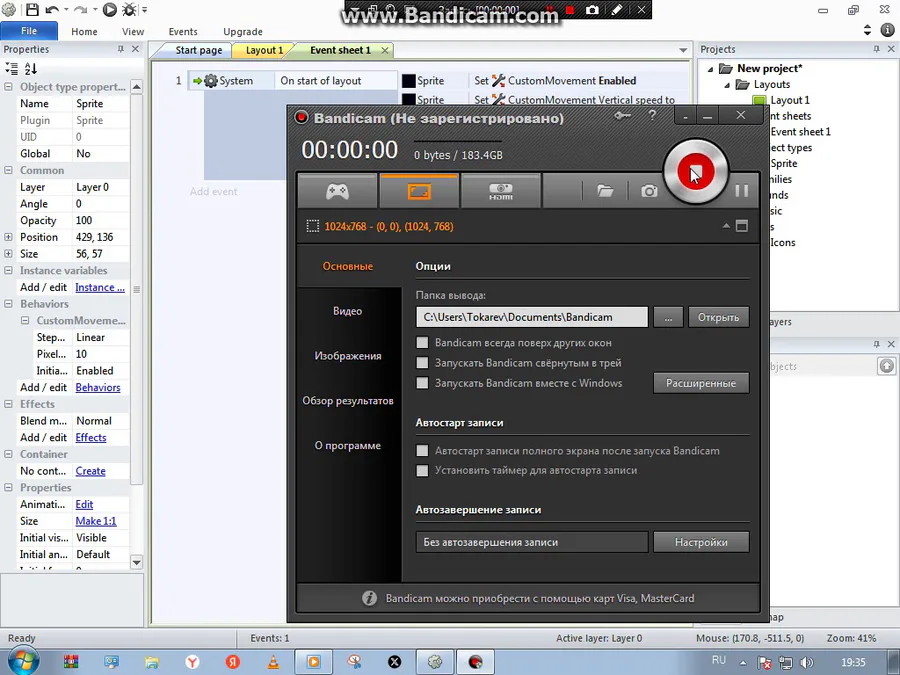Image resolution: width=900 pixels, height=675 pixels.
Task: Toggle 'Bandicam всегда поверх других окон' checkbox
Action: pyautogui.click(x=422, y=343)
